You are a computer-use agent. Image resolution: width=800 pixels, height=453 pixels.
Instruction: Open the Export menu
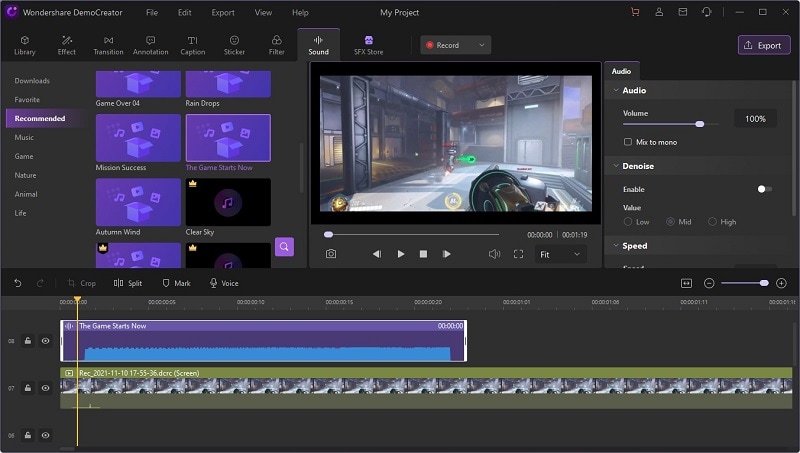point(223,12)
